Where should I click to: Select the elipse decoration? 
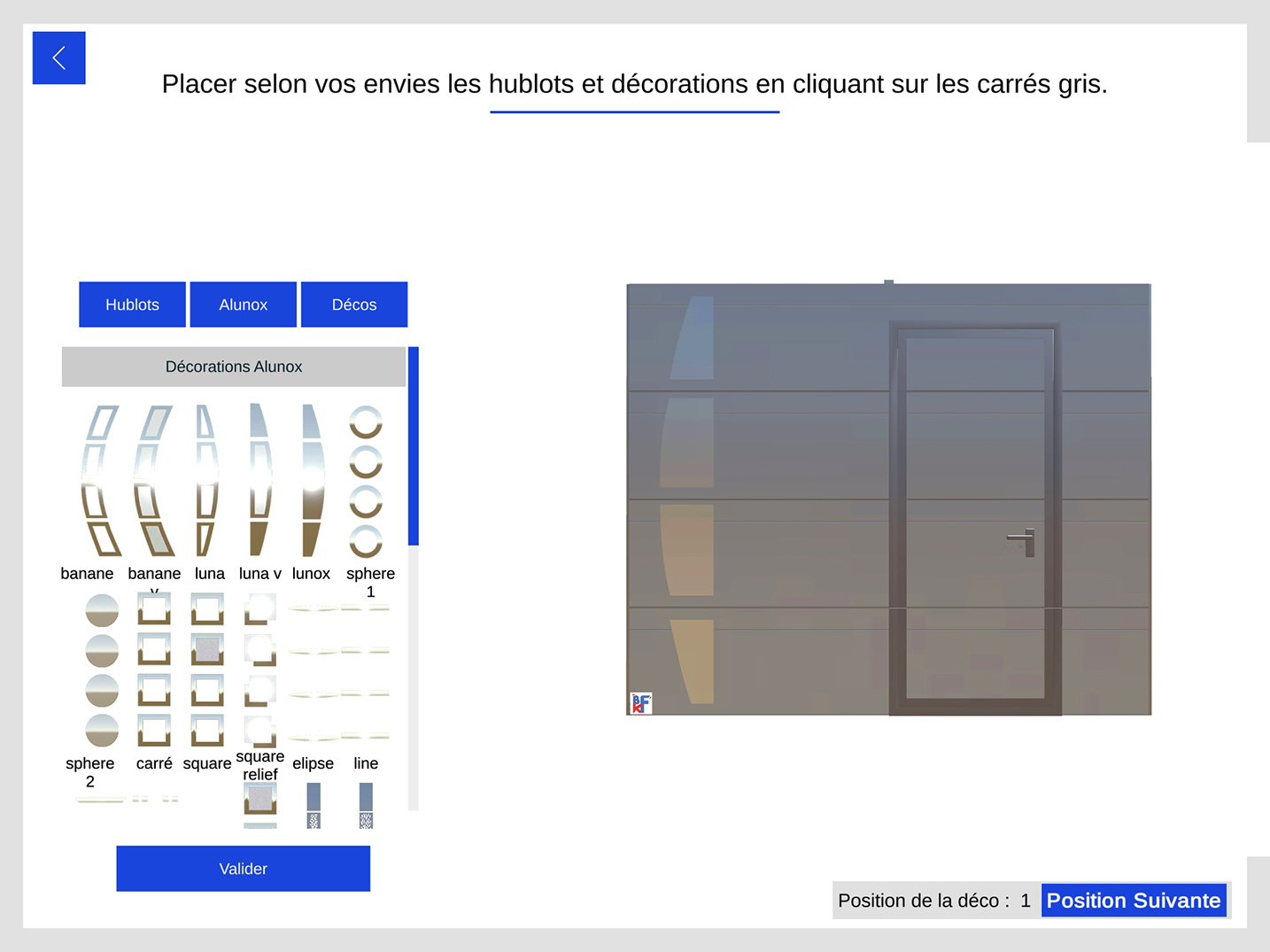[x=313, y=671]
